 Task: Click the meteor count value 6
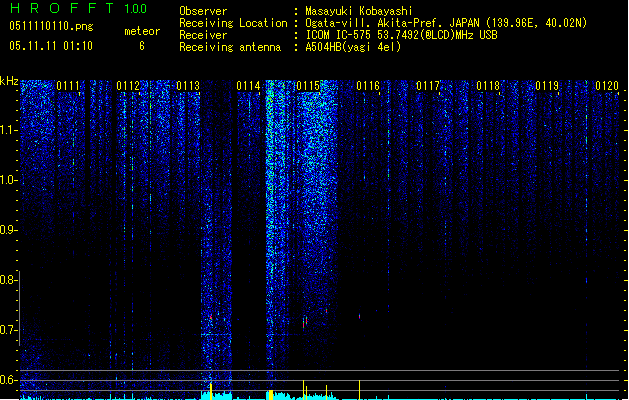point(142,46)
